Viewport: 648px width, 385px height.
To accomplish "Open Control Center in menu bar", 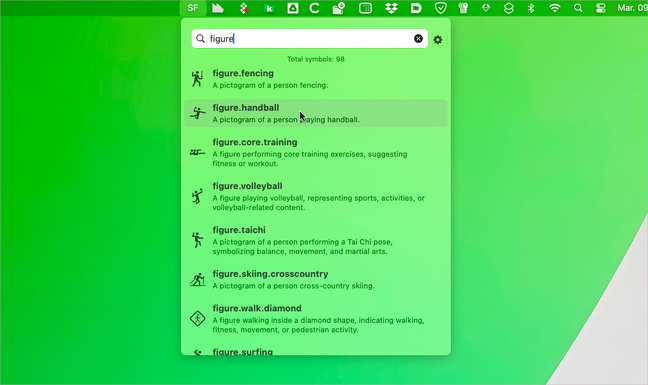I will [x=600, y=8].
